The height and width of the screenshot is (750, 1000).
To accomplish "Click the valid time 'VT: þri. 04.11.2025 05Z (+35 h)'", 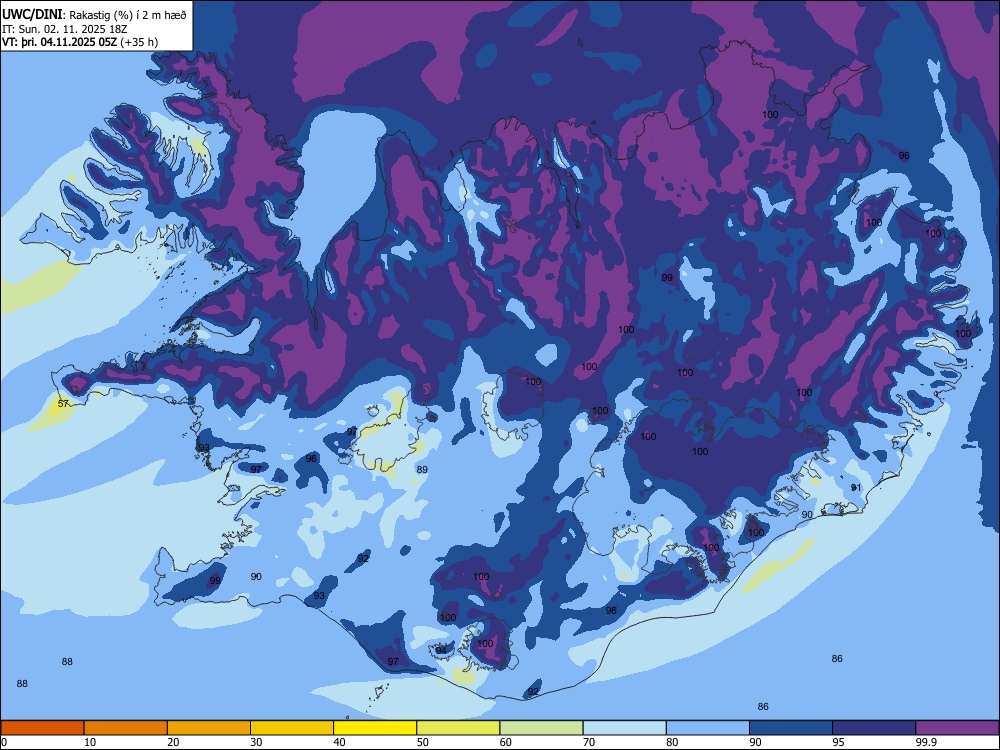I will click(80, 42).
